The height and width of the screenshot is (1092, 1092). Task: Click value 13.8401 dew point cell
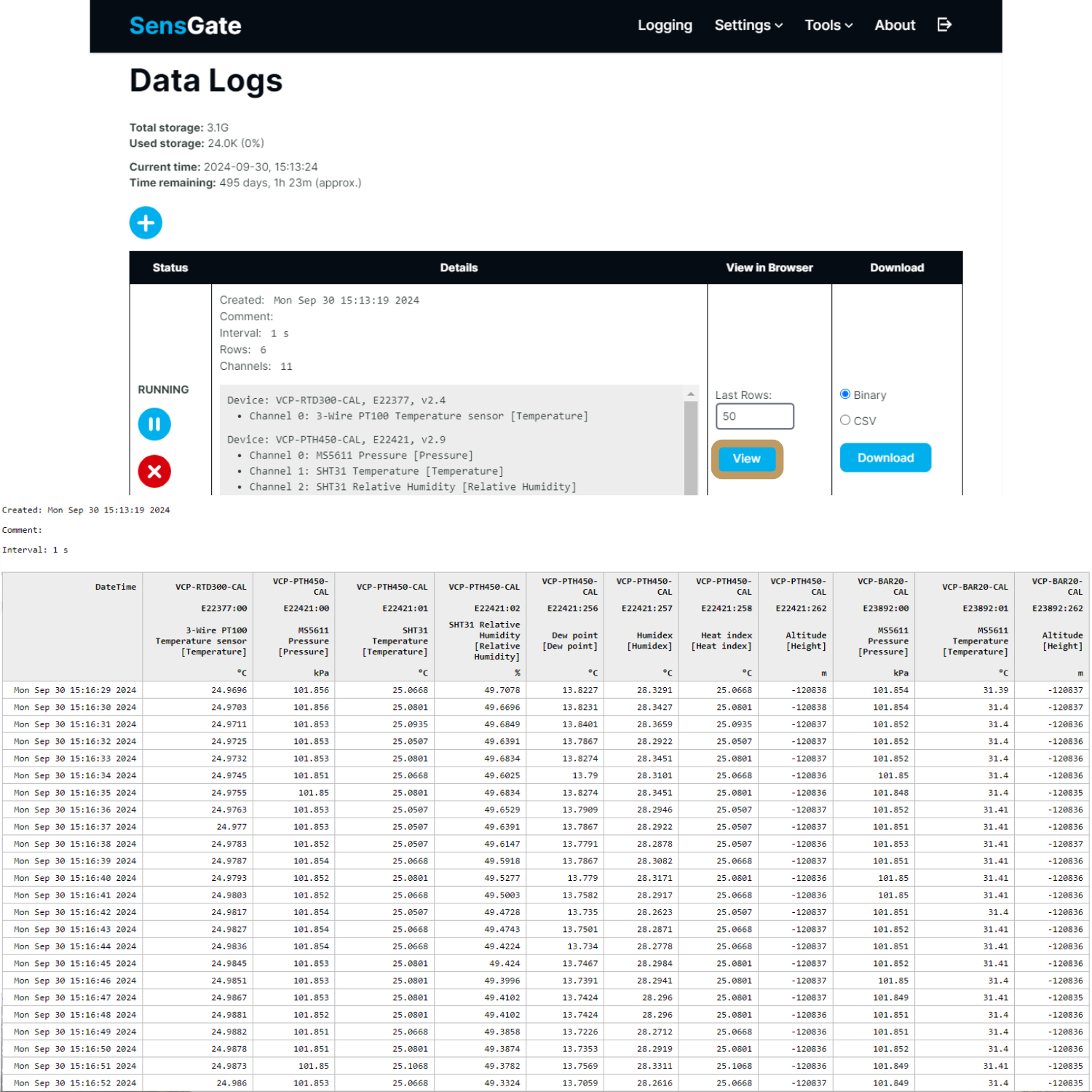coord(580,724)
